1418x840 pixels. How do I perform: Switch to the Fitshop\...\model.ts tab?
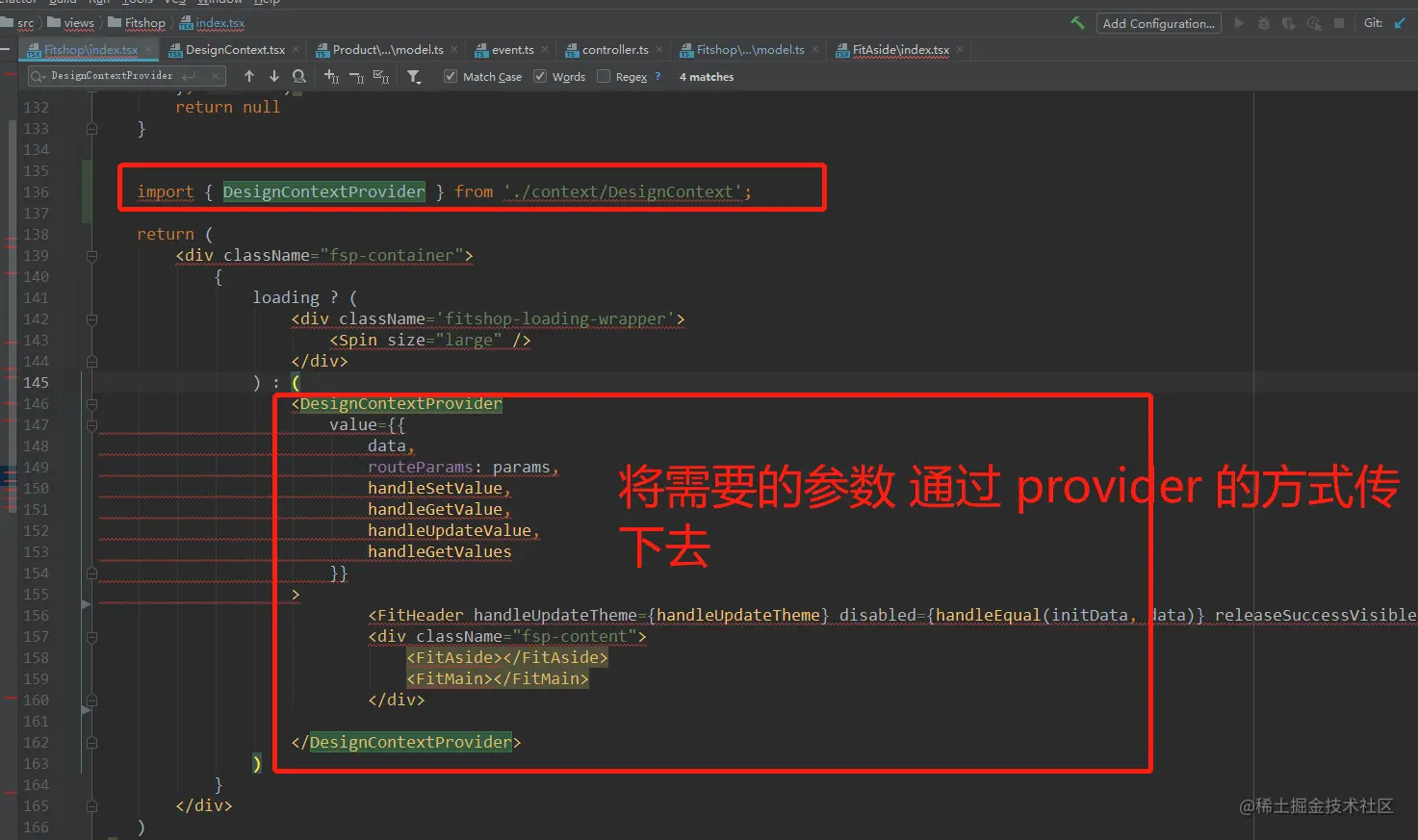click(x=750, y=50)
